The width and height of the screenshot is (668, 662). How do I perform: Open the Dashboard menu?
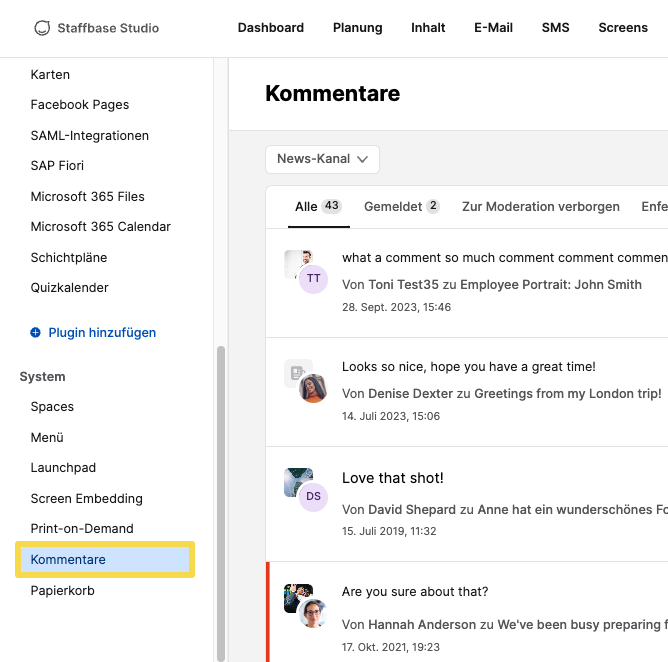click(x=271, y=28)
